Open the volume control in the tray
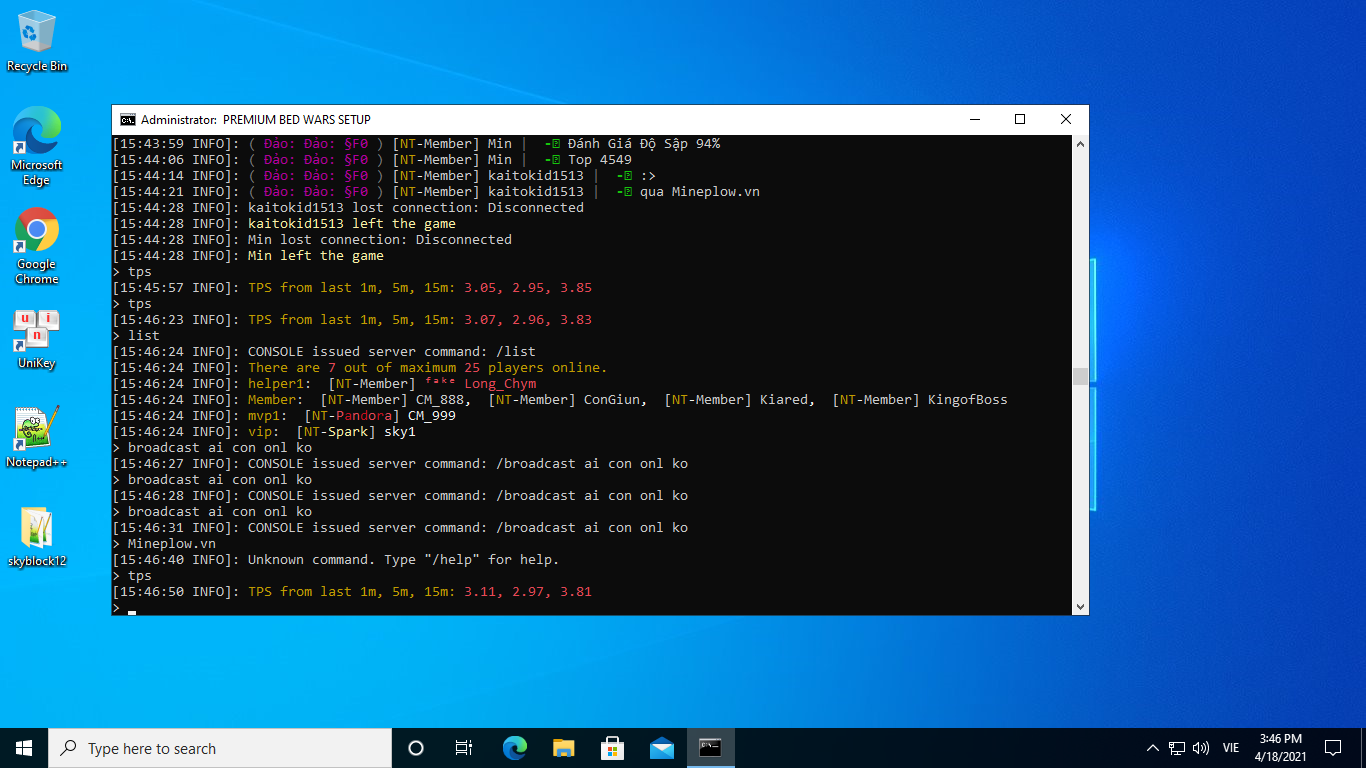The width and height of the screenshot is (1366, 768). coord(1201,748)
